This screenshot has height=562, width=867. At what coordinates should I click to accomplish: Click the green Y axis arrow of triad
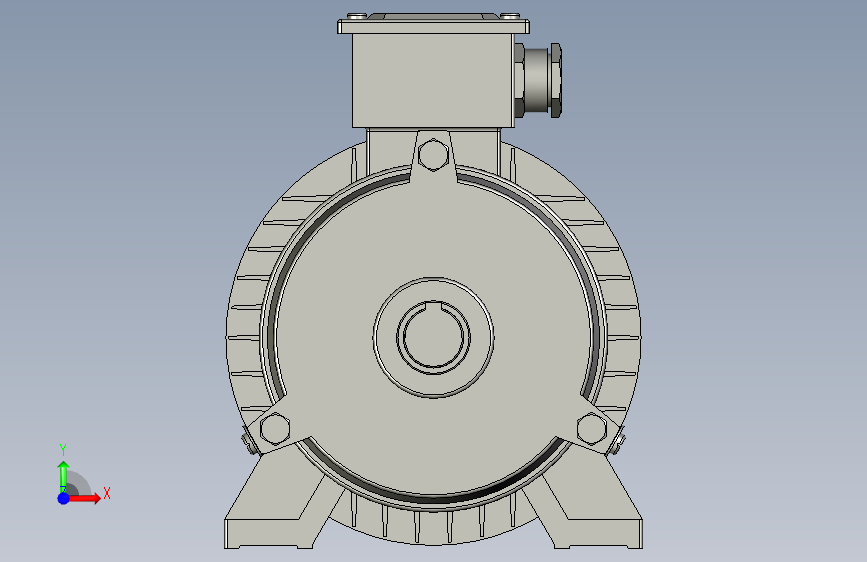(64, 476)
